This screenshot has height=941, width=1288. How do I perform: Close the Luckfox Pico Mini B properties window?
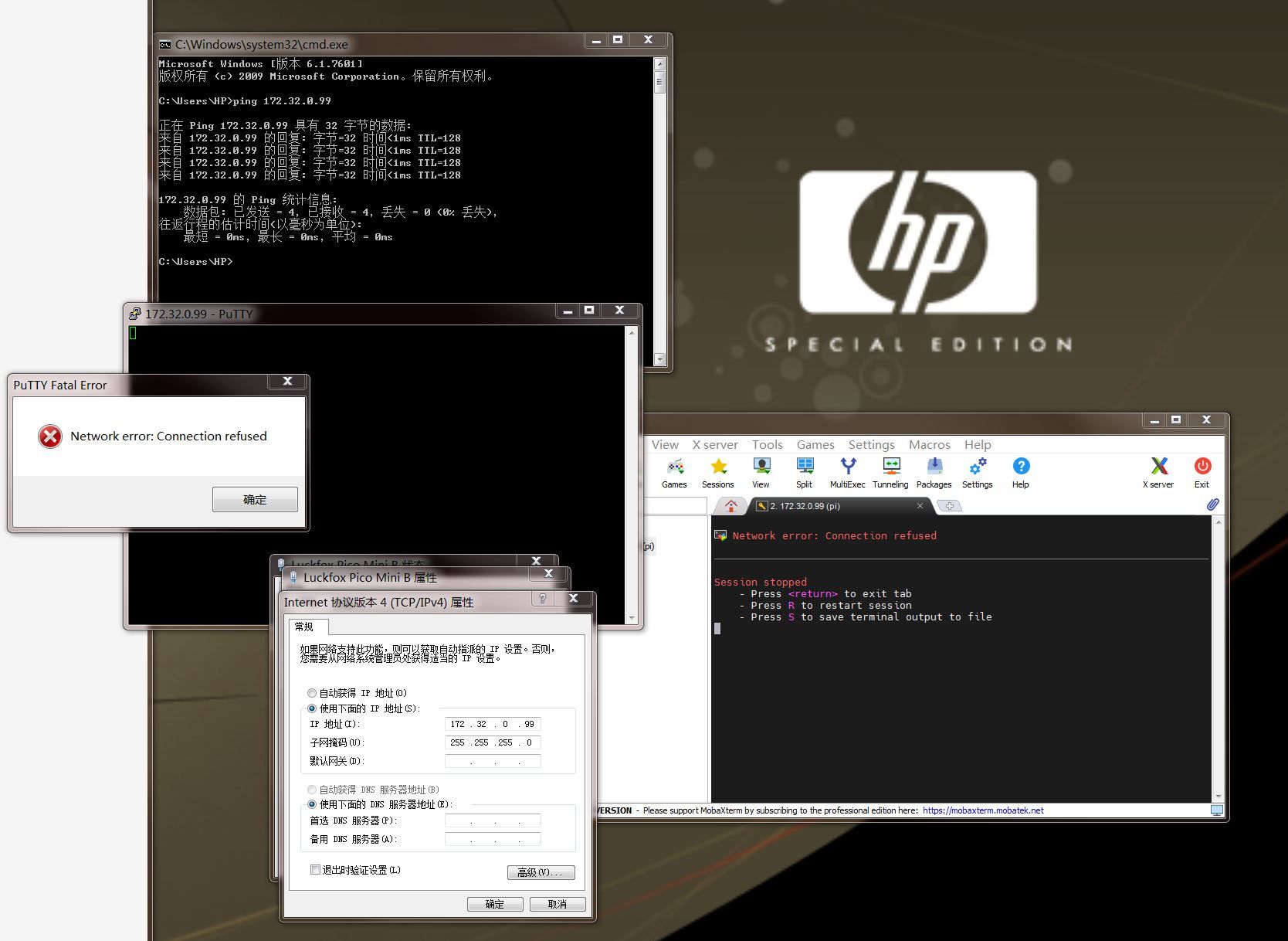pos(548,574)
